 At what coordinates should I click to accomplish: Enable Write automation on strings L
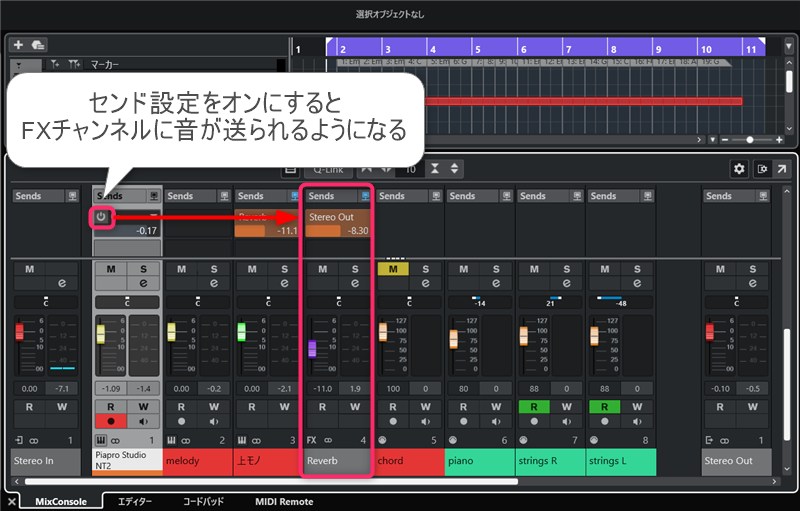click(x=637, y=407)
